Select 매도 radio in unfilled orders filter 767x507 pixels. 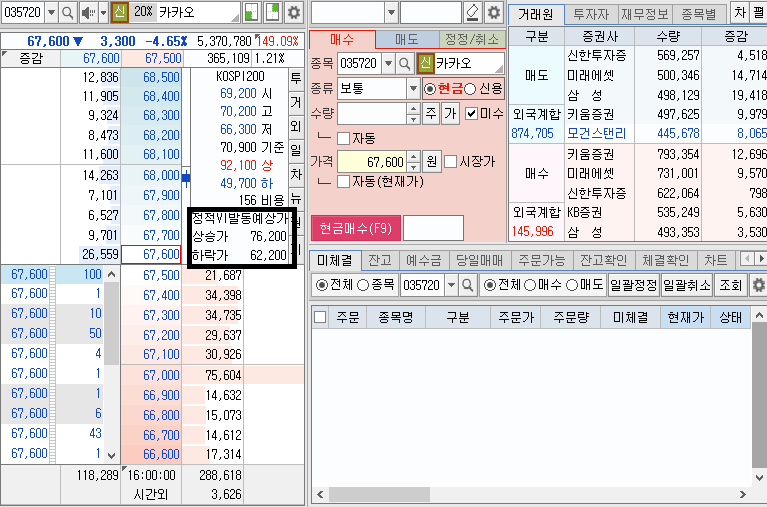pos(572,285)
